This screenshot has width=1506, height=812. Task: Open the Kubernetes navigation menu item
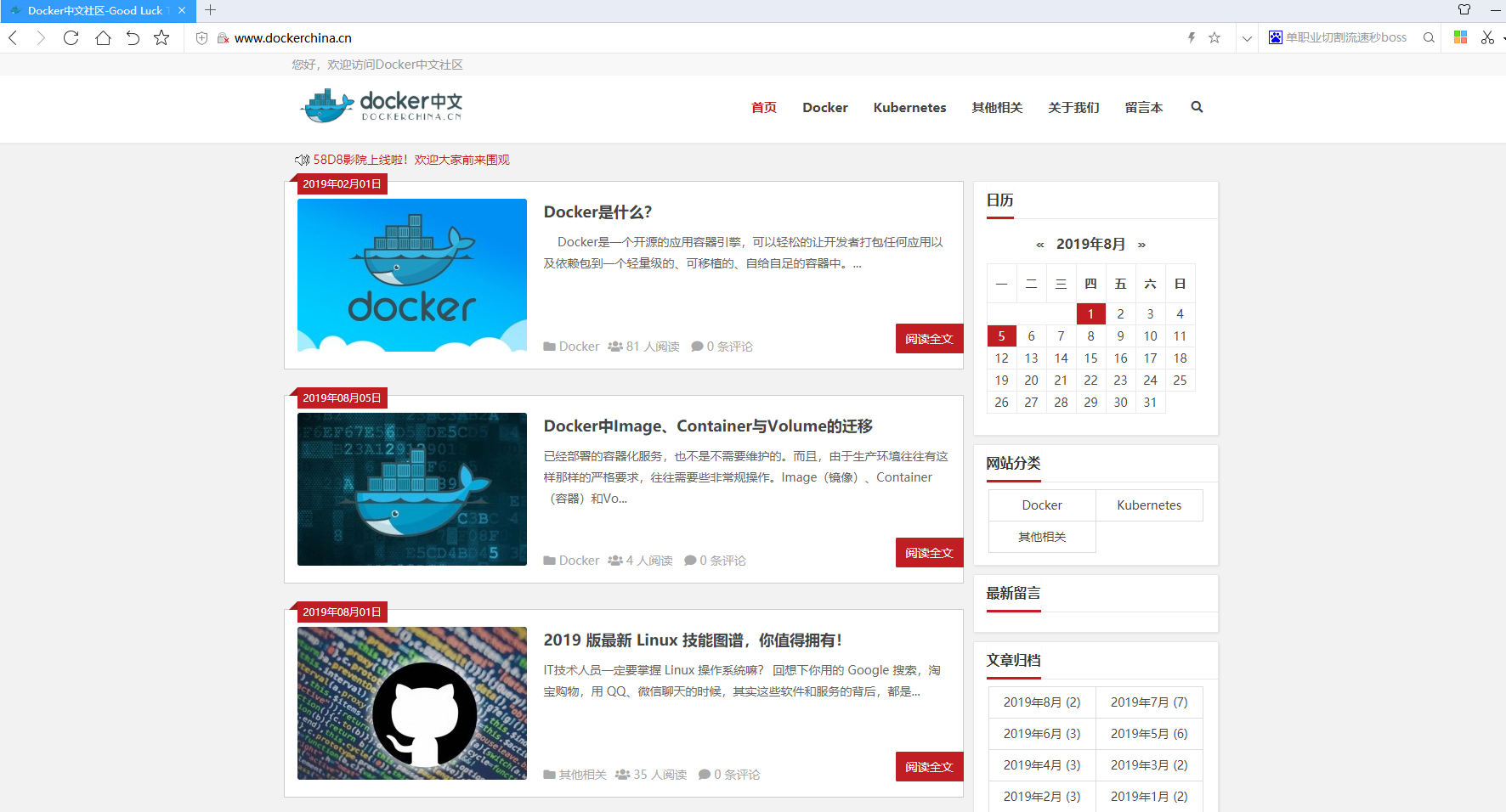click(x=909, y=107)
